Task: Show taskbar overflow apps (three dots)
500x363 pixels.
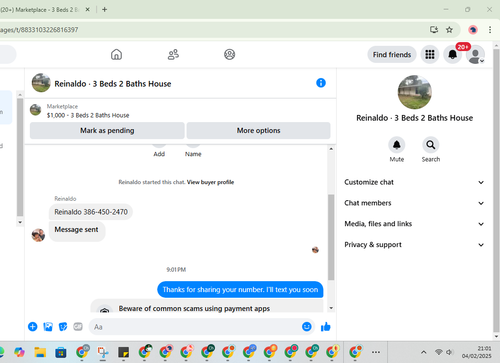Action: pyautogui.click(x=376, y=352)
